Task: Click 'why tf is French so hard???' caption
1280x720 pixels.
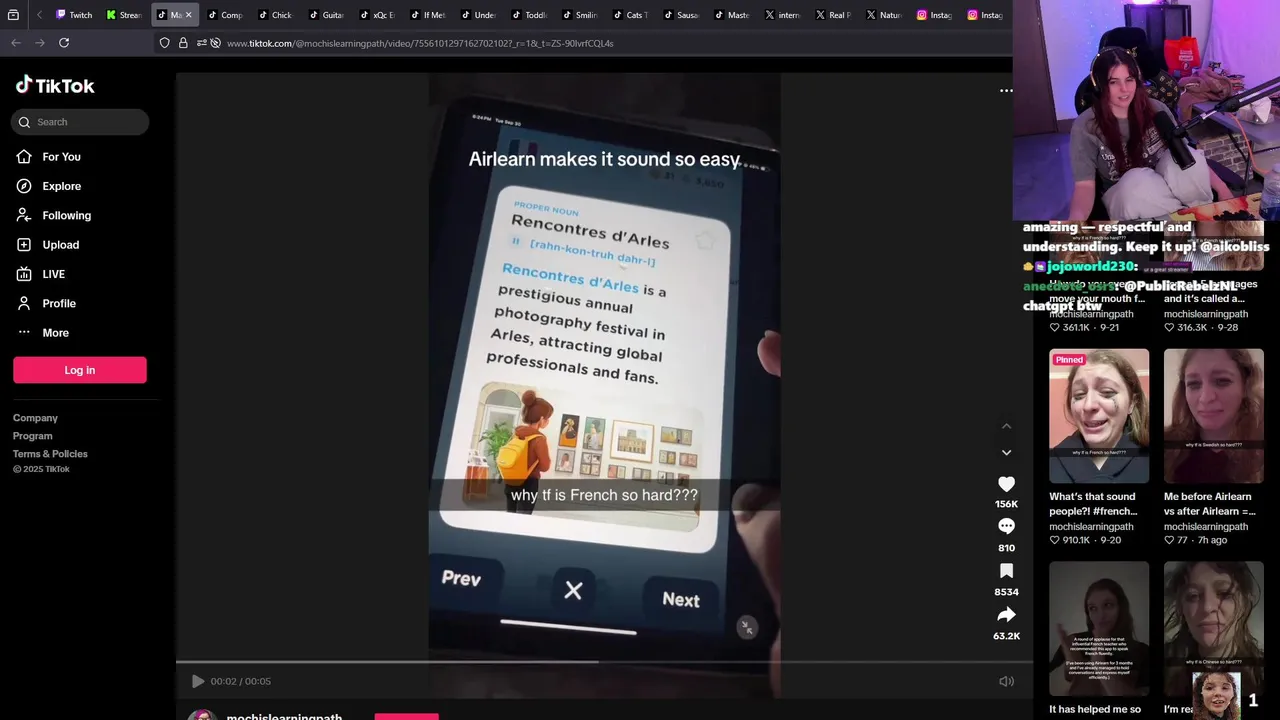Action: (x=604, y=495)
